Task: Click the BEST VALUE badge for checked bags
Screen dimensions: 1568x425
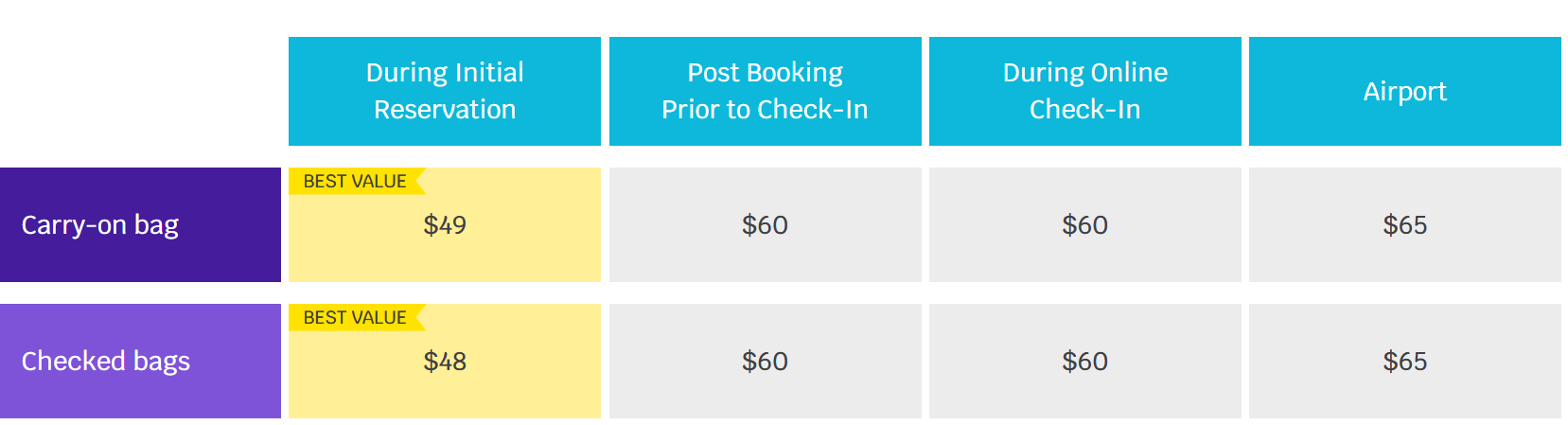Action: click(357, 317)
